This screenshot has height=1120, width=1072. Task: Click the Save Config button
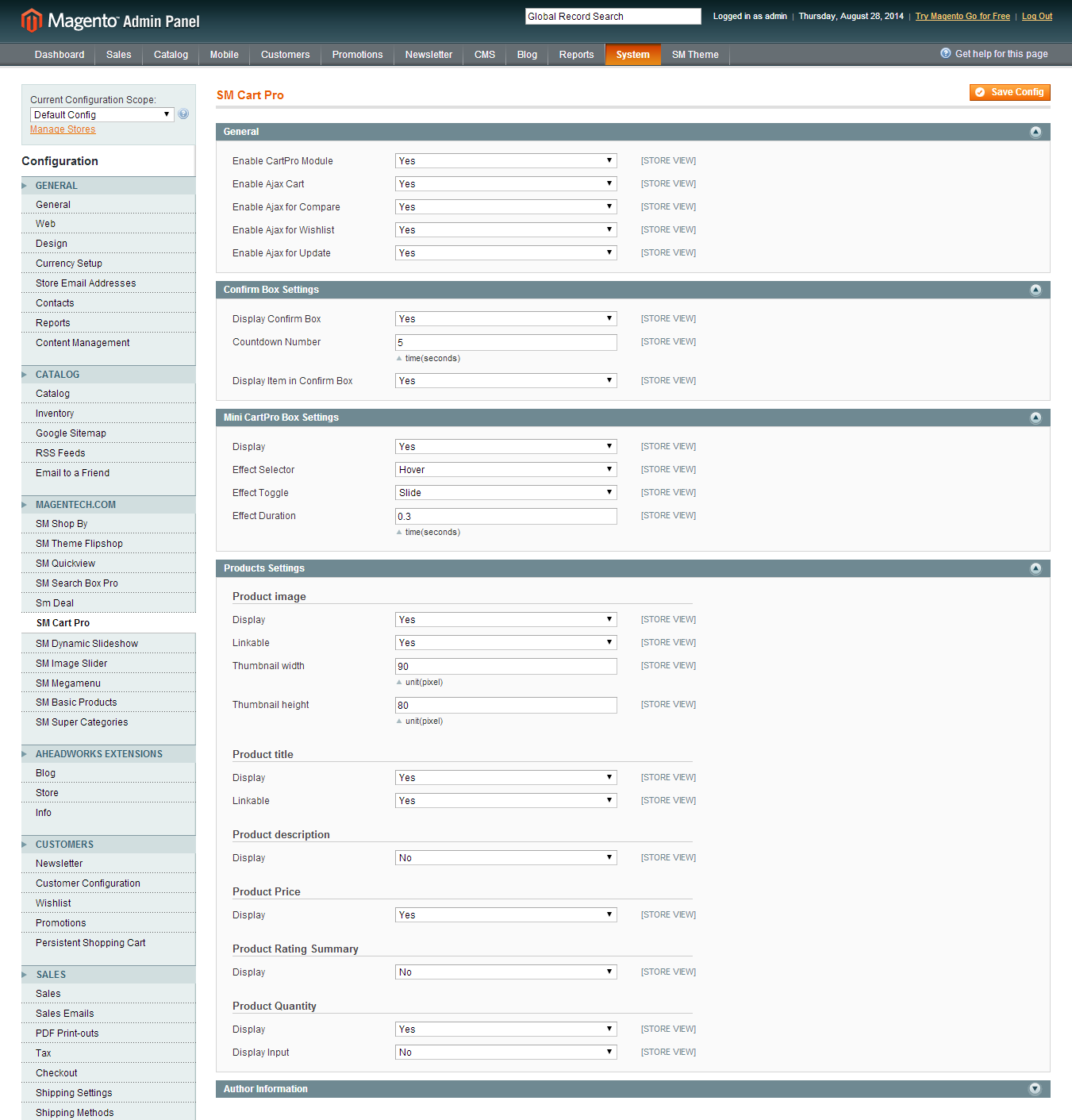coord(1010,92)
